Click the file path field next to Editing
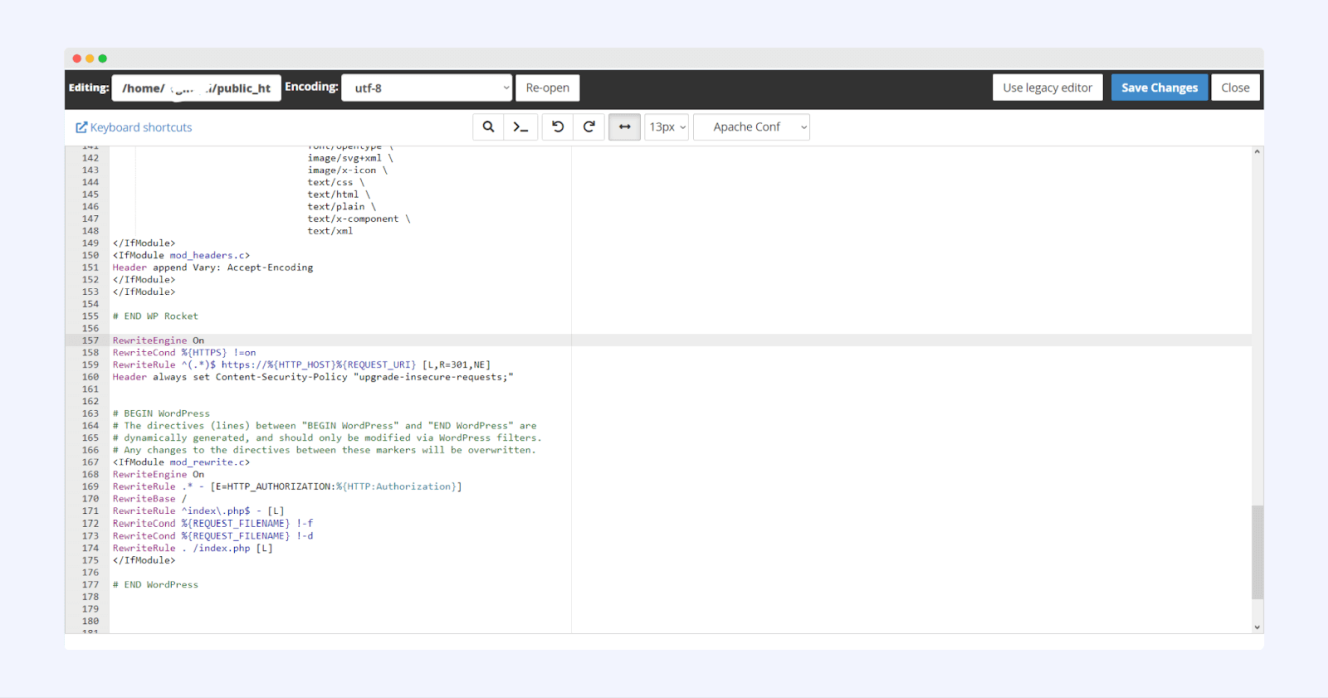 196,88
